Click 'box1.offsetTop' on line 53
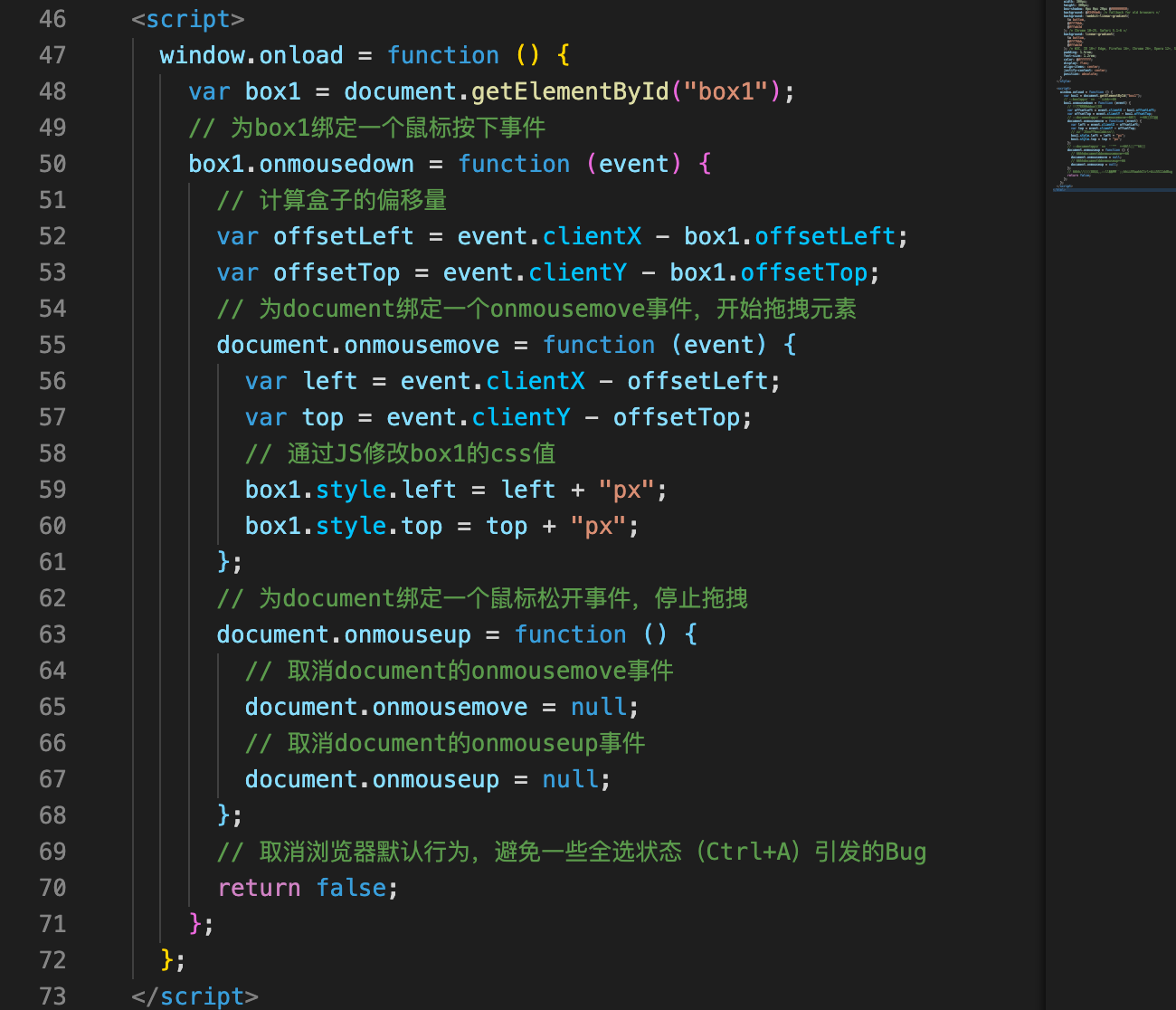The width and height of the screenshot is (1176, 1010). [769, 272]
